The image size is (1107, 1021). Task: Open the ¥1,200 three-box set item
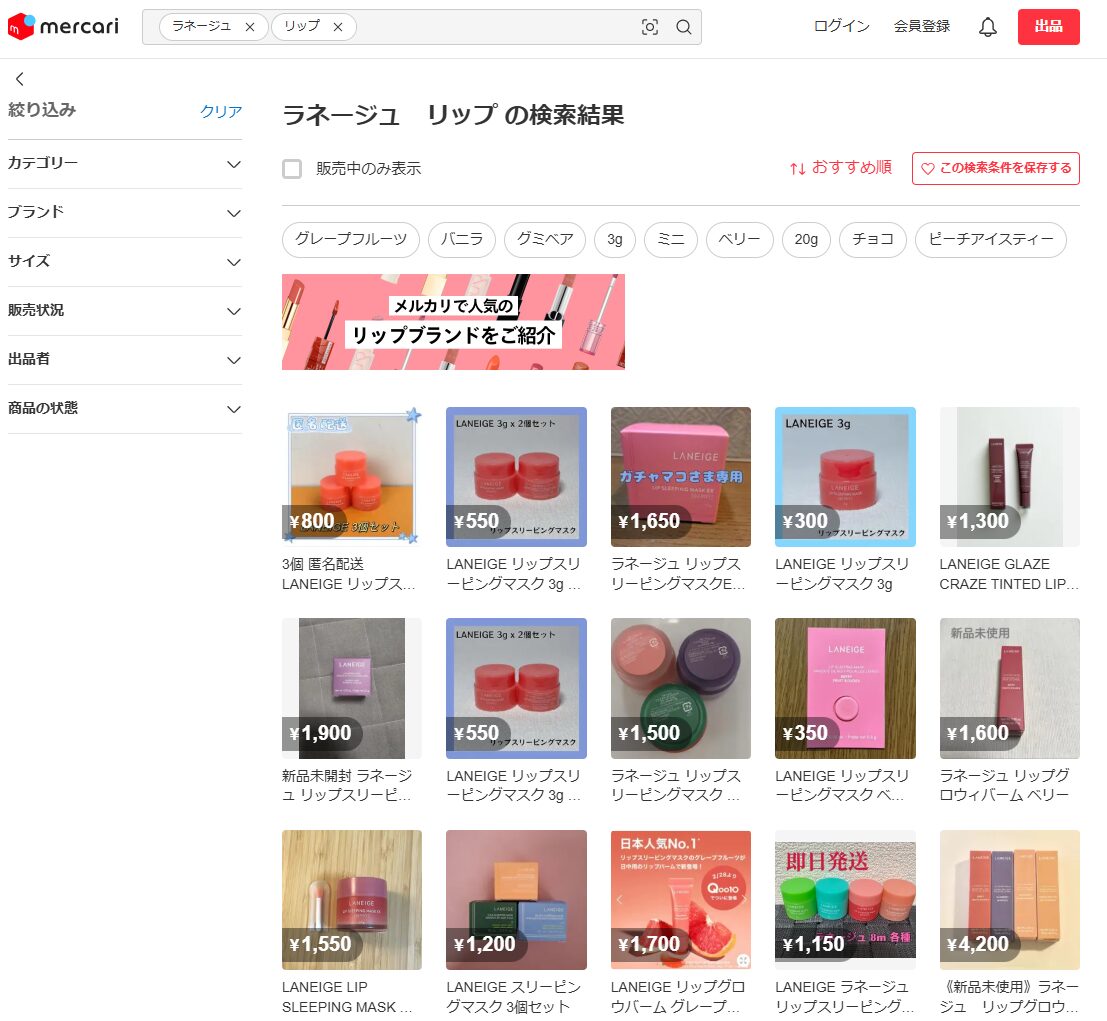(x=516, y=900)
